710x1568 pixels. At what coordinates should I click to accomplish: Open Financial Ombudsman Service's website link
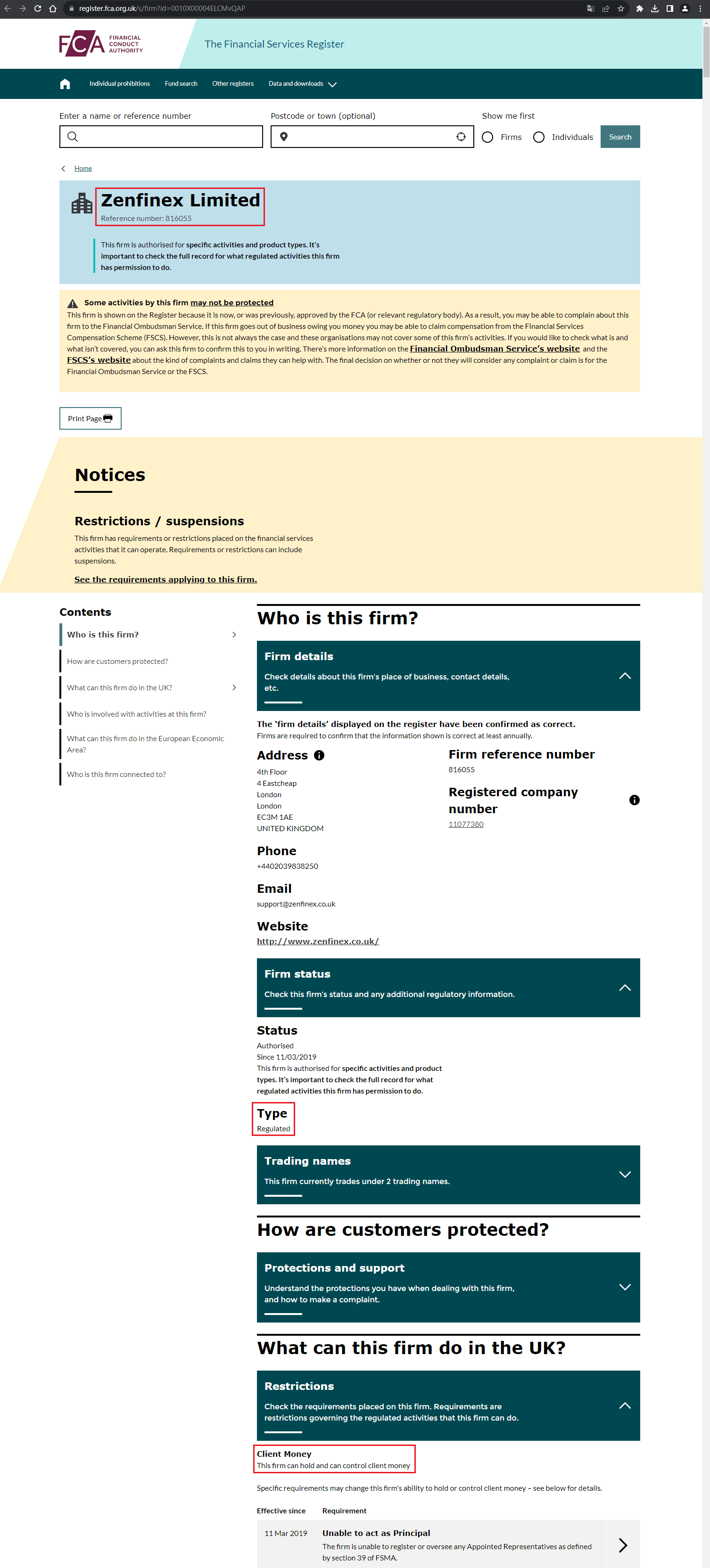pos(495,349)
